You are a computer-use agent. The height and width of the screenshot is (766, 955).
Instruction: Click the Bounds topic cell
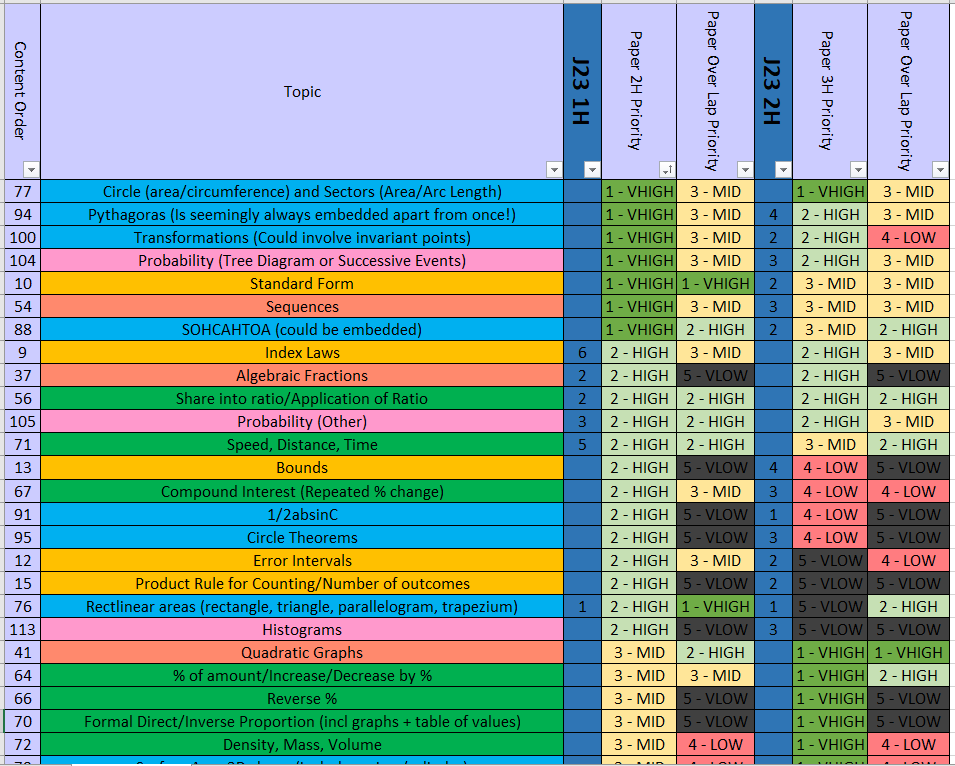(302, 468)
